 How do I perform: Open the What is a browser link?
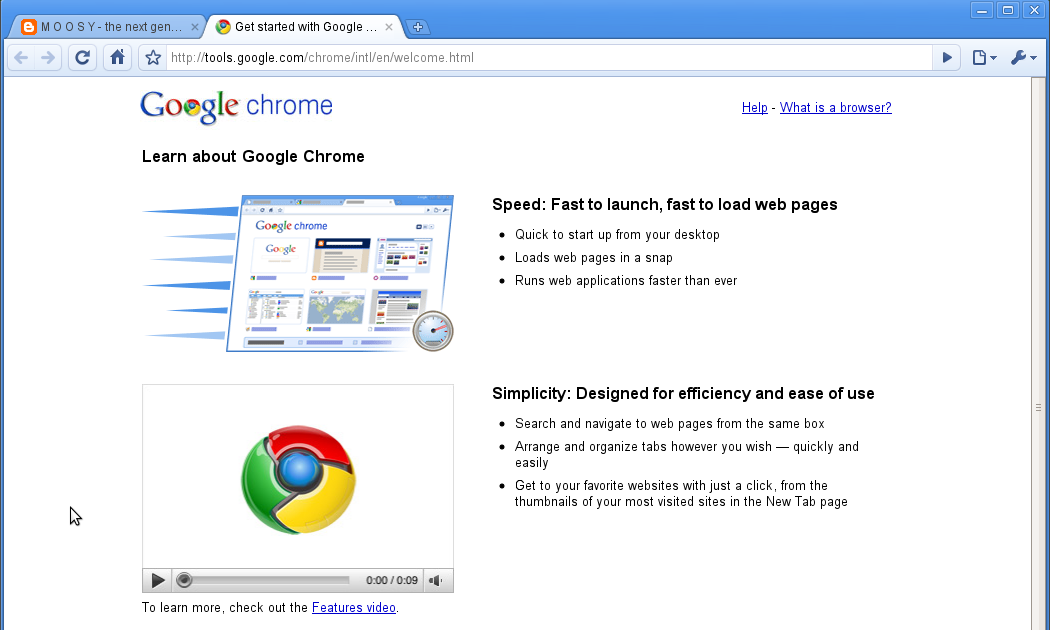click(835, 107)
